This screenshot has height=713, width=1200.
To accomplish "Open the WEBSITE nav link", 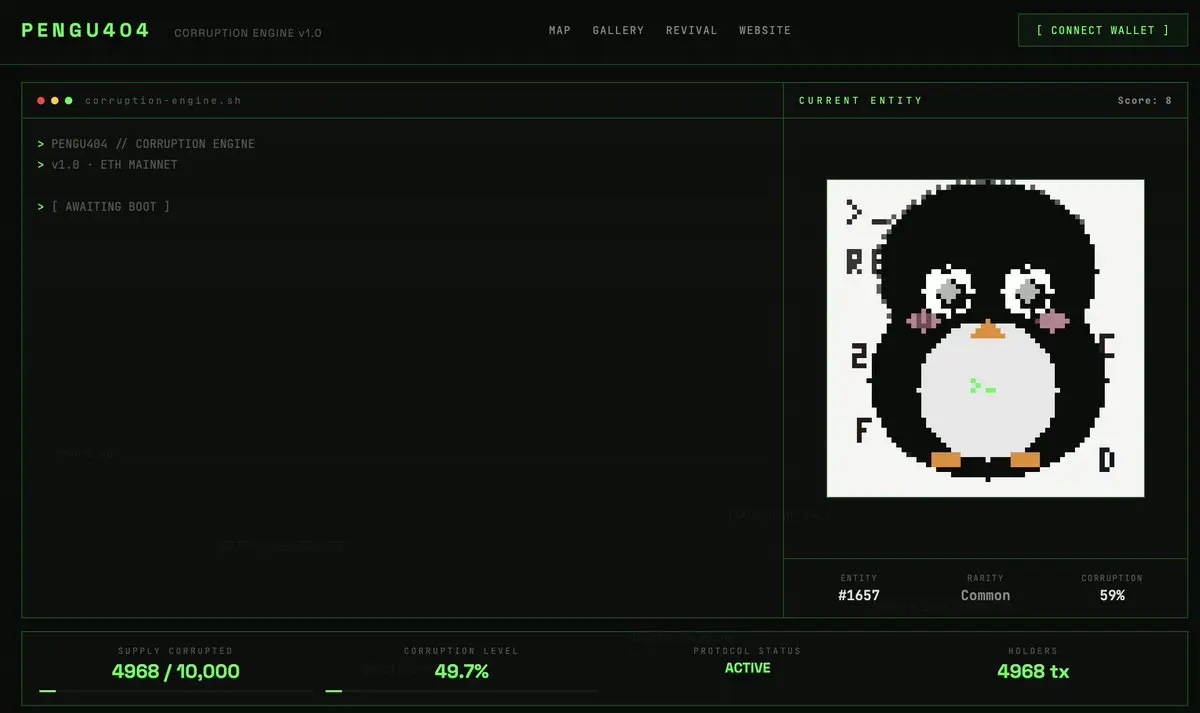I will pos(765,31).
